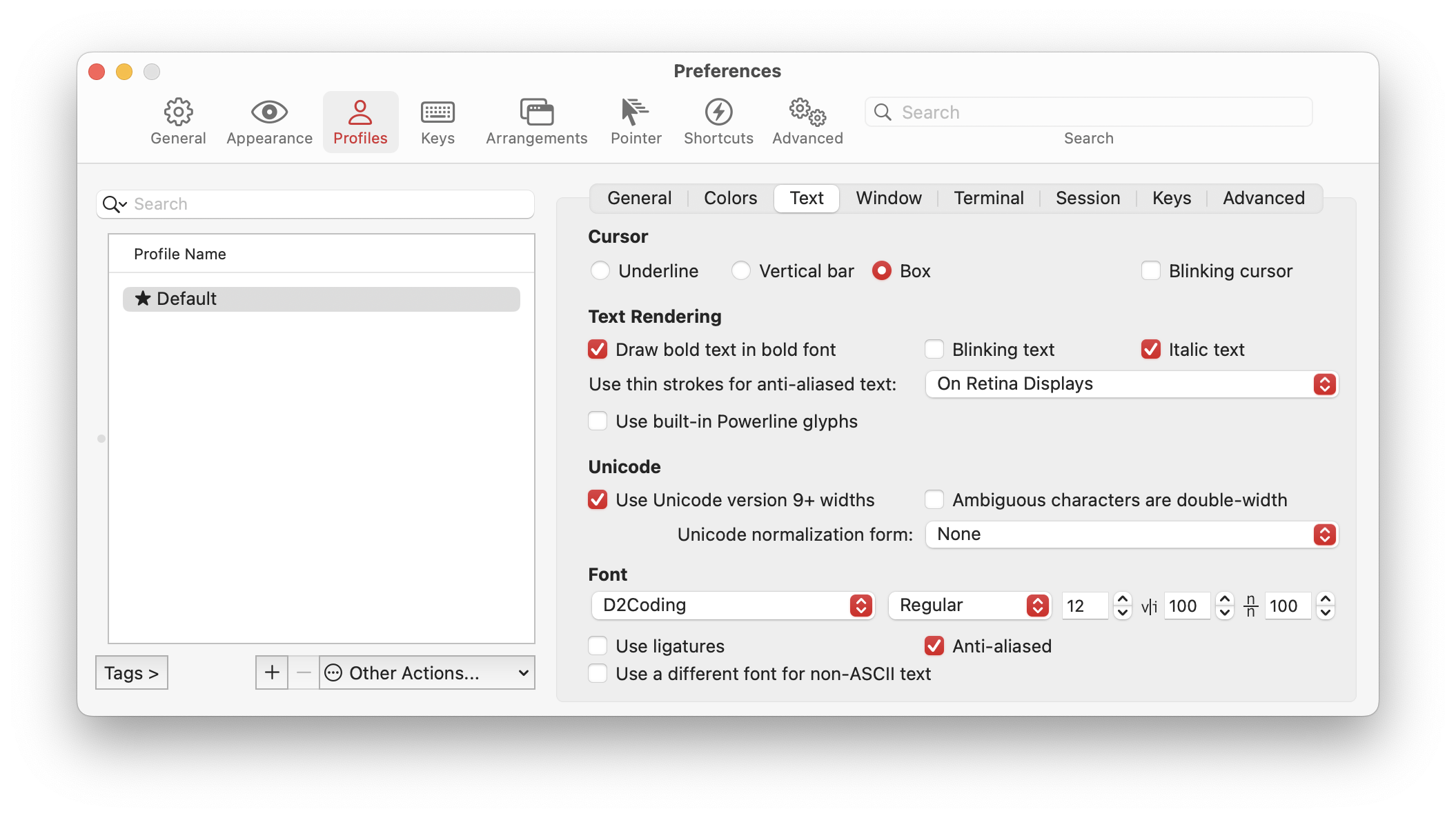Screen dimensions: 1456x818
Task: Enable Blinking text checkbox
Action: 934,350
